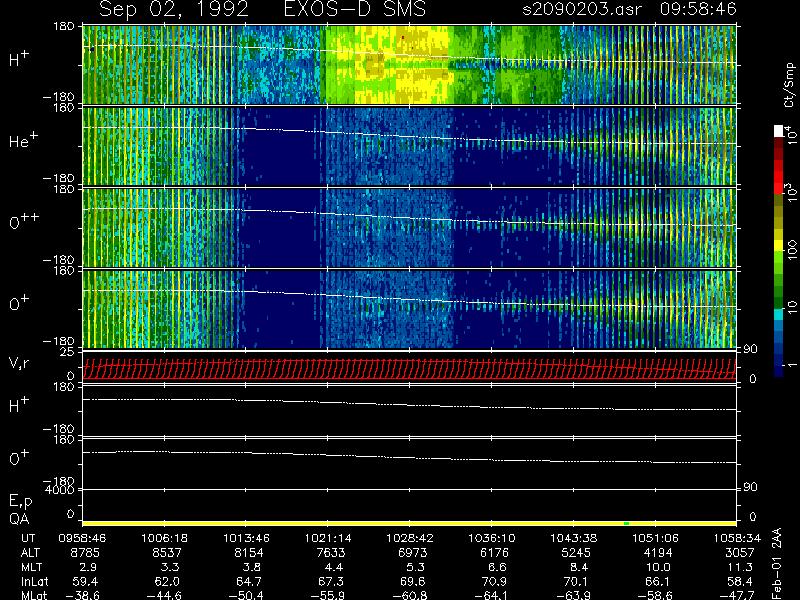This screenshot has width=800, height=600.
Task: Click the InLat value '70.9'
Action: (x=495, y=582)
